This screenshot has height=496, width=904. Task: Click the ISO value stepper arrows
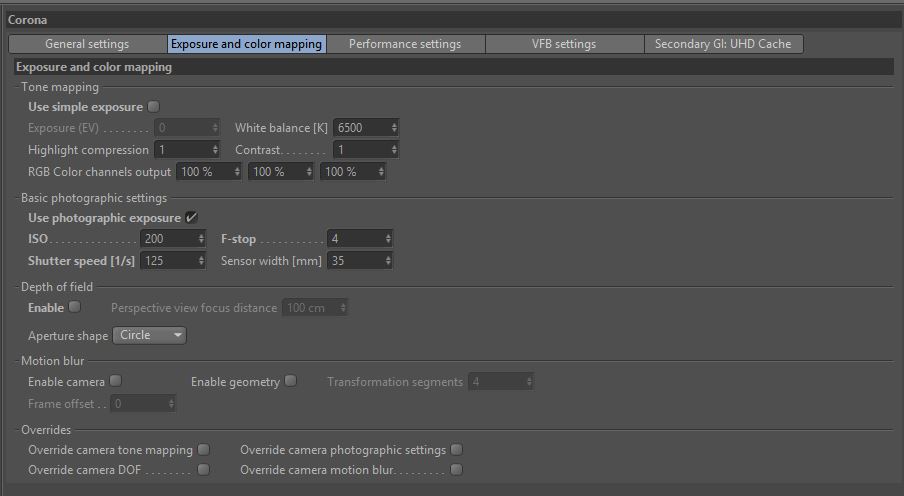pos(201,239)
